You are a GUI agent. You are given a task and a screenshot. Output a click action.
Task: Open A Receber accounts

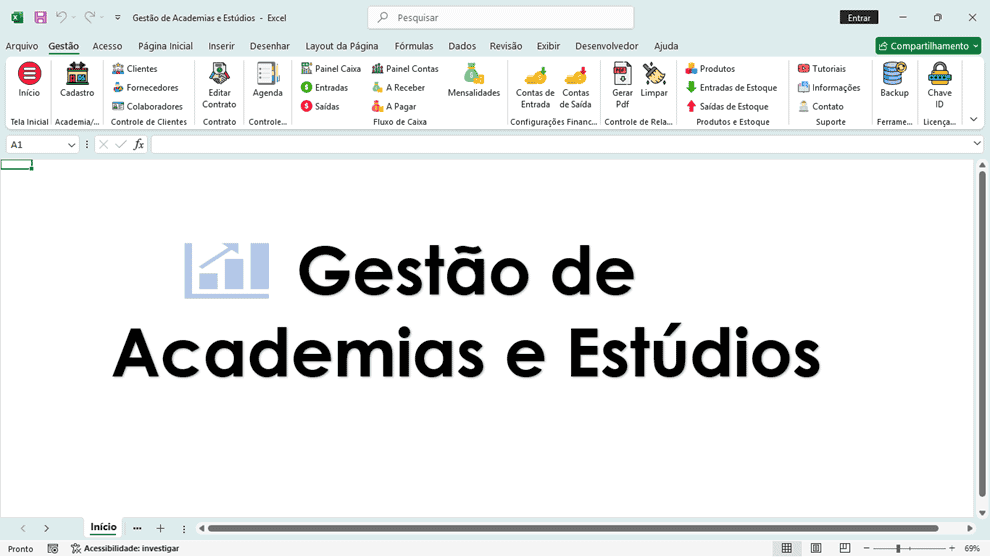[398, 87]
